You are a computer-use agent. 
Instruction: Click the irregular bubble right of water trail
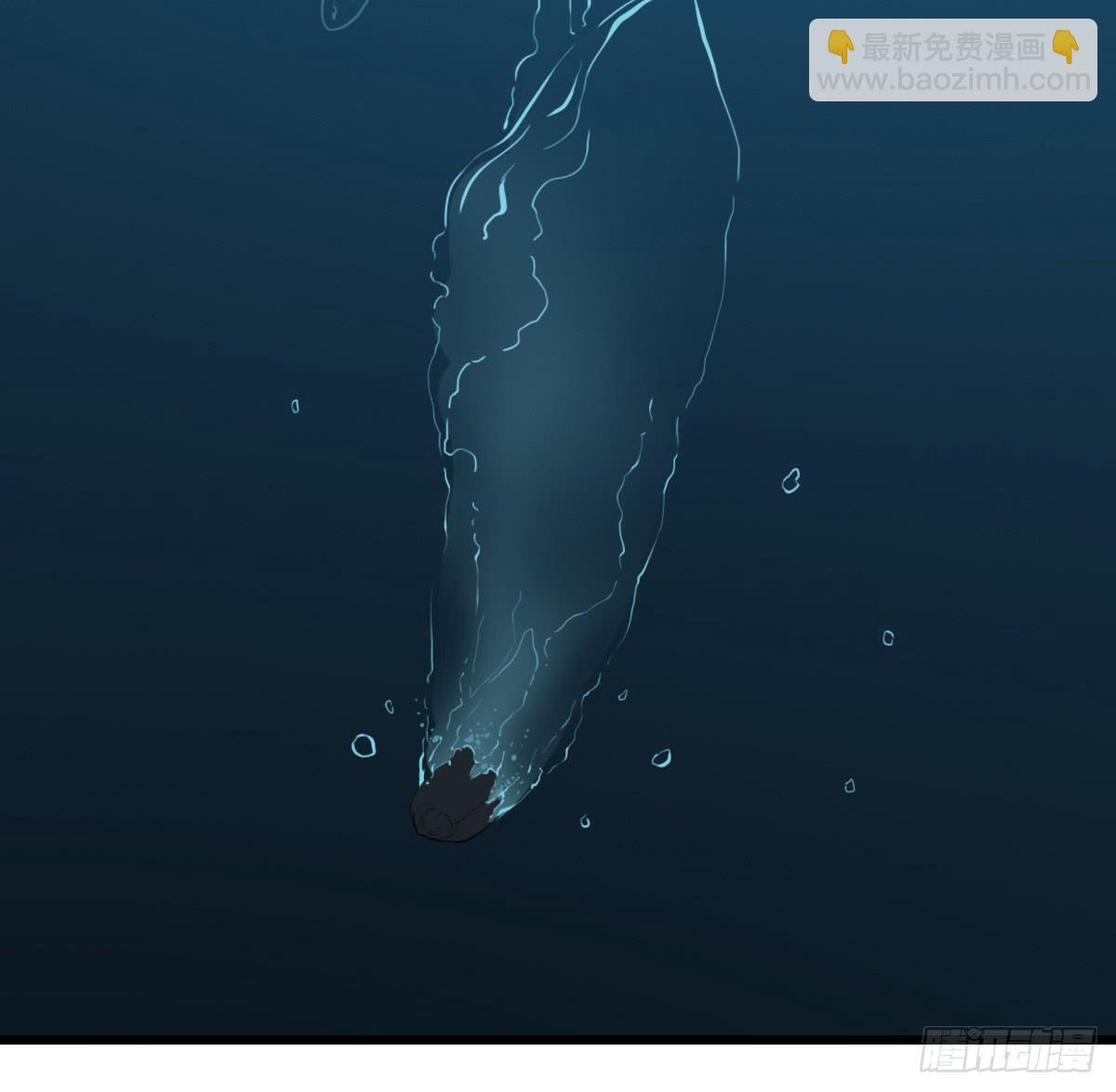click(x=791, y=480)
